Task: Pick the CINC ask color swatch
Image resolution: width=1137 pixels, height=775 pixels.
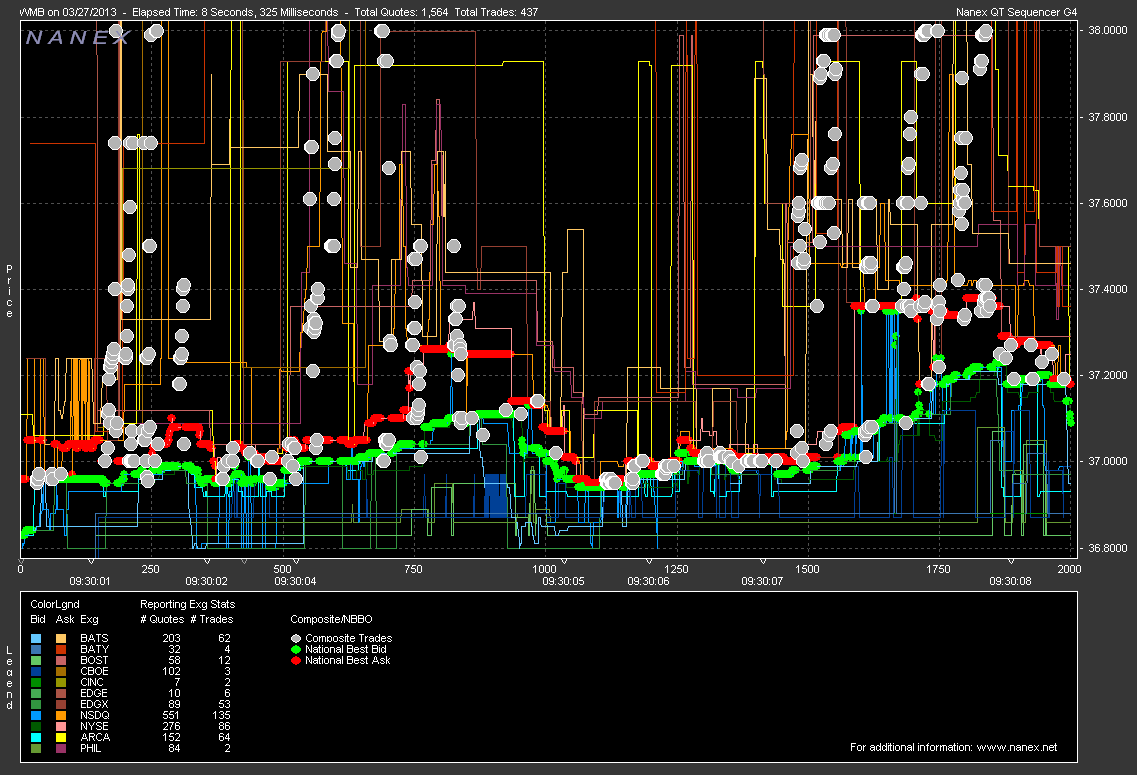Action: (x=62, y=682)
